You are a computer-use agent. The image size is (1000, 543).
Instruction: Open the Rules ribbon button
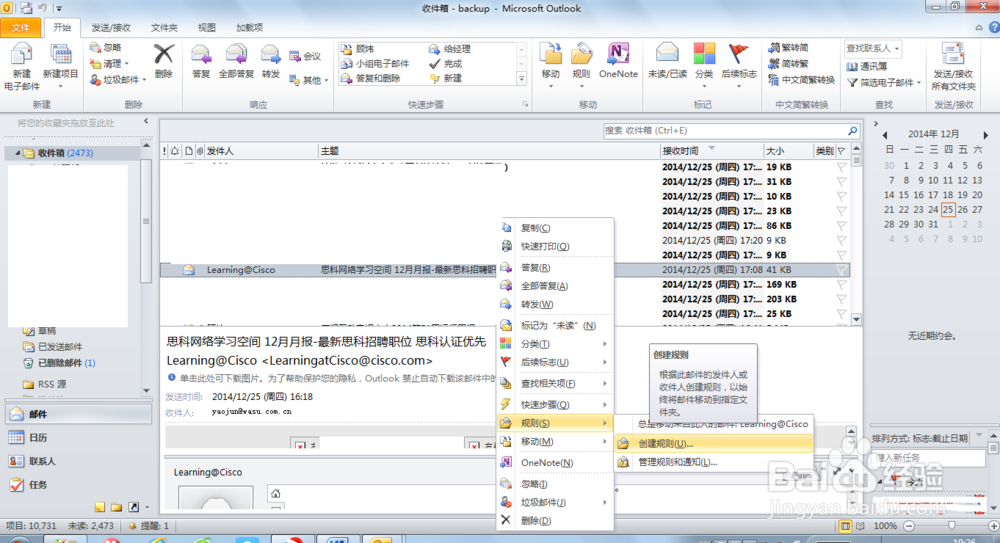581,64
